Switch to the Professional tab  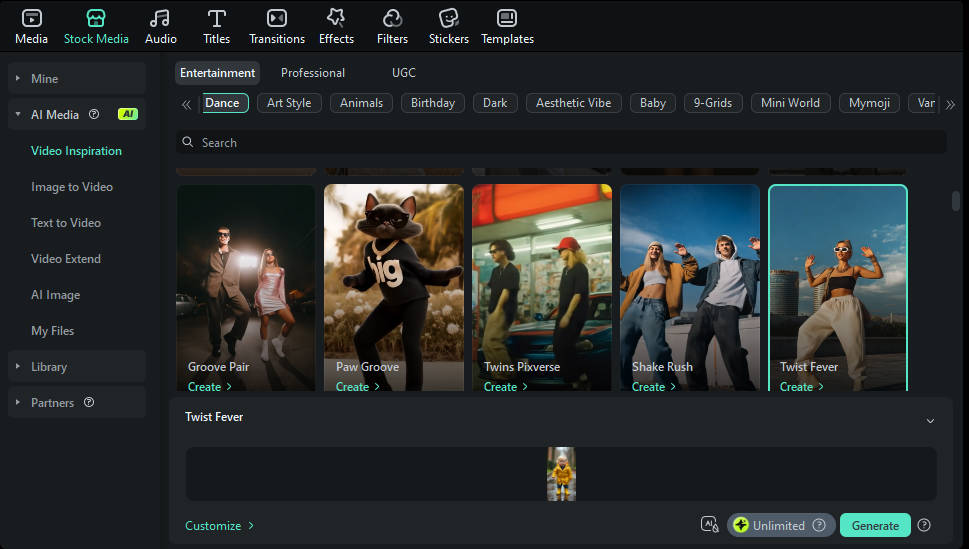[x=313, y=73]
